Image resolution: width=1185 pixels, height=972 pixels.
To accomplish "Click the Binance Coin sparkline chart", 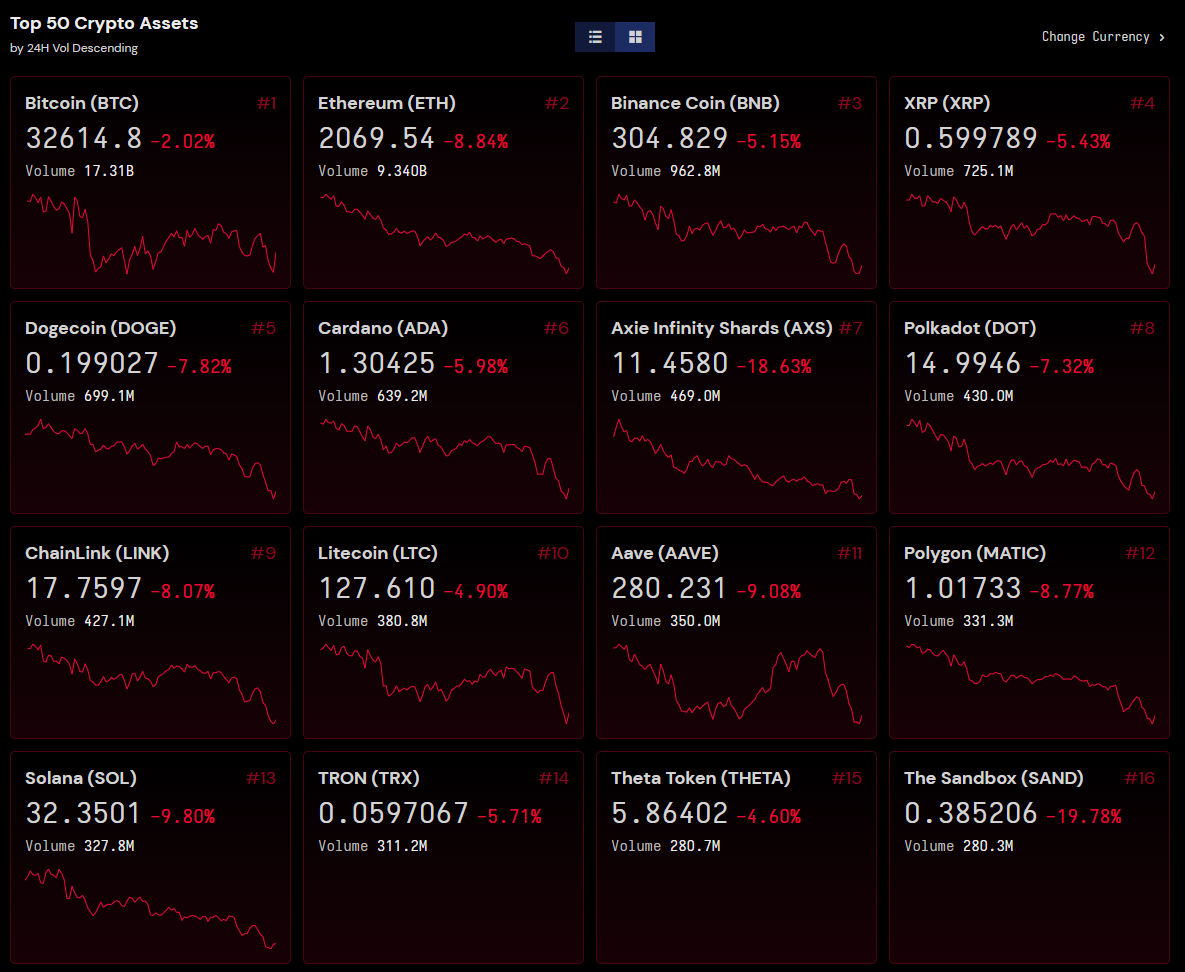I will pyautogui.click(x=737, y=234).
